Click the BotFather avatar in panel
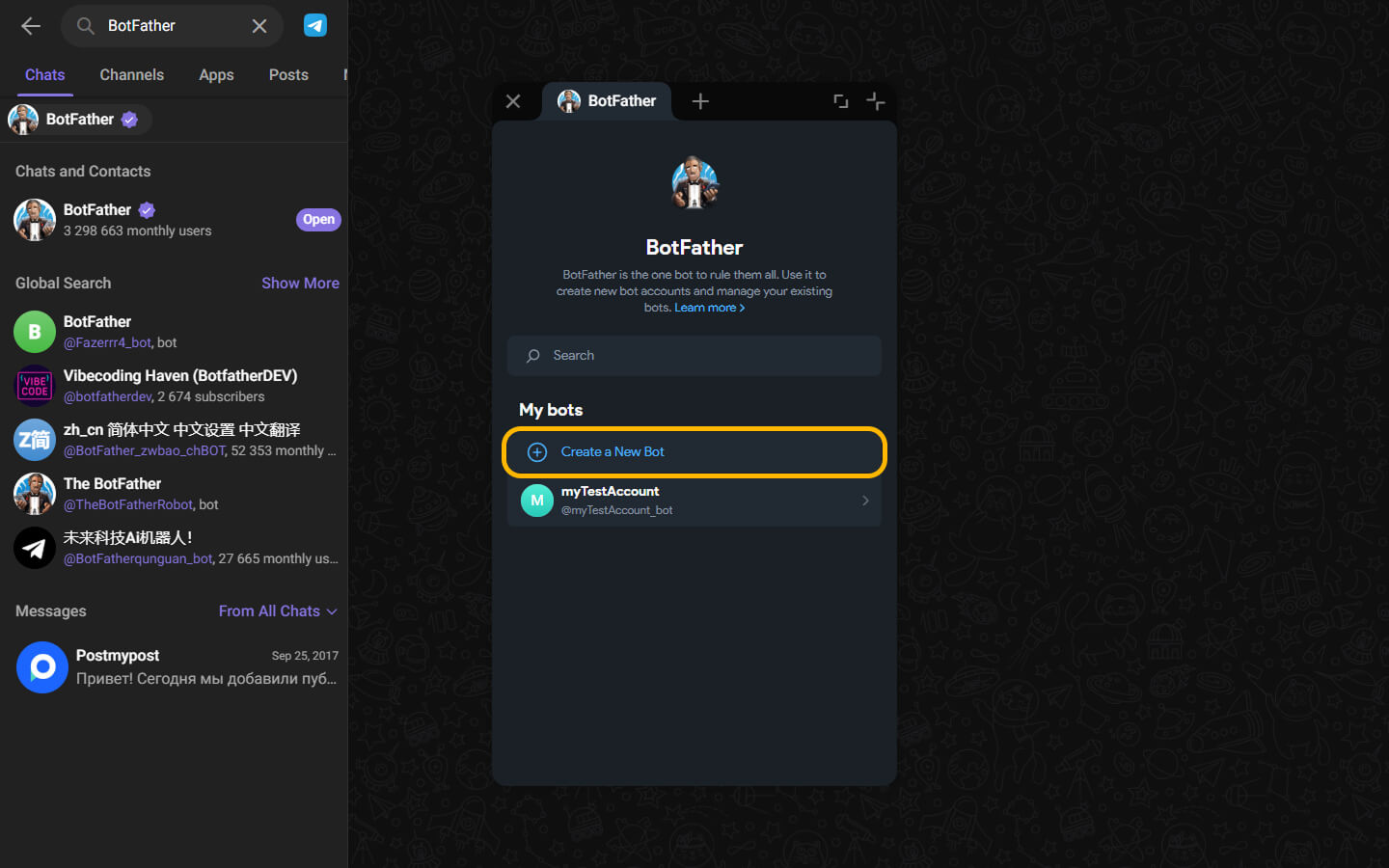Screen dimensions: 1389x868 [694, 183]
